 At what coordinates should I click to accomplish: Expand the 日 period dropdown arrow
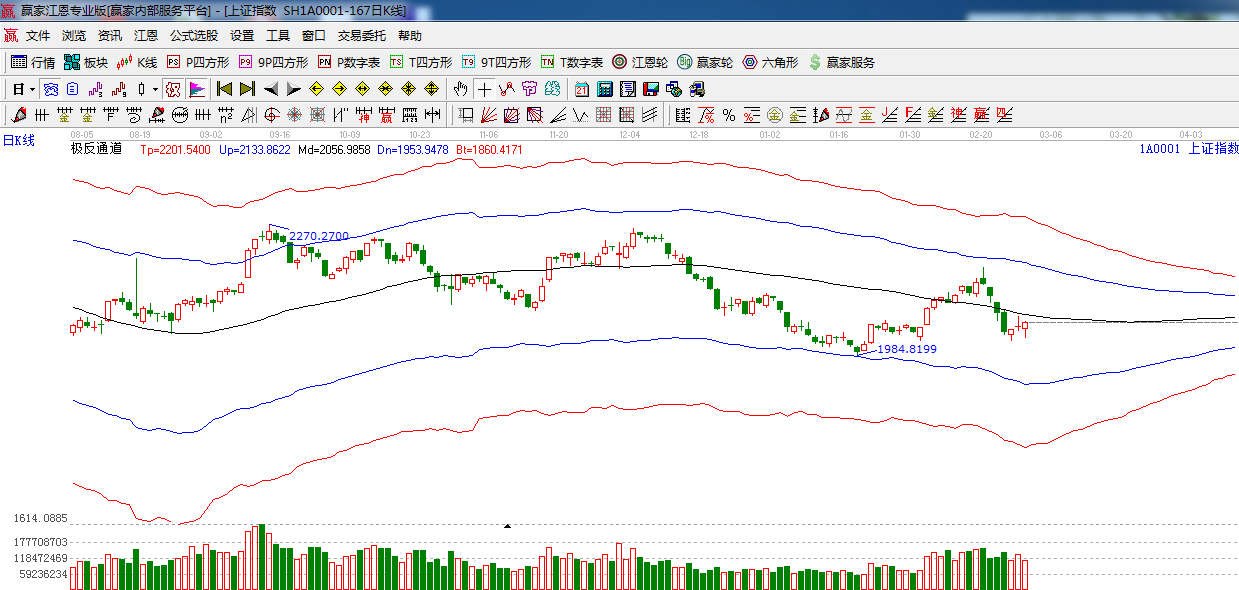click(x=32, y=89)
